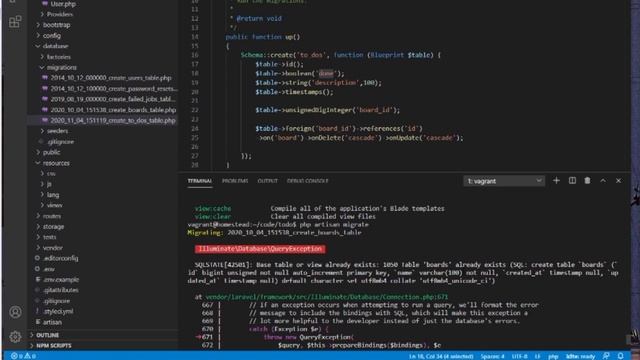Switch to the DEBUG CONSOLE tab

point(307,181)
